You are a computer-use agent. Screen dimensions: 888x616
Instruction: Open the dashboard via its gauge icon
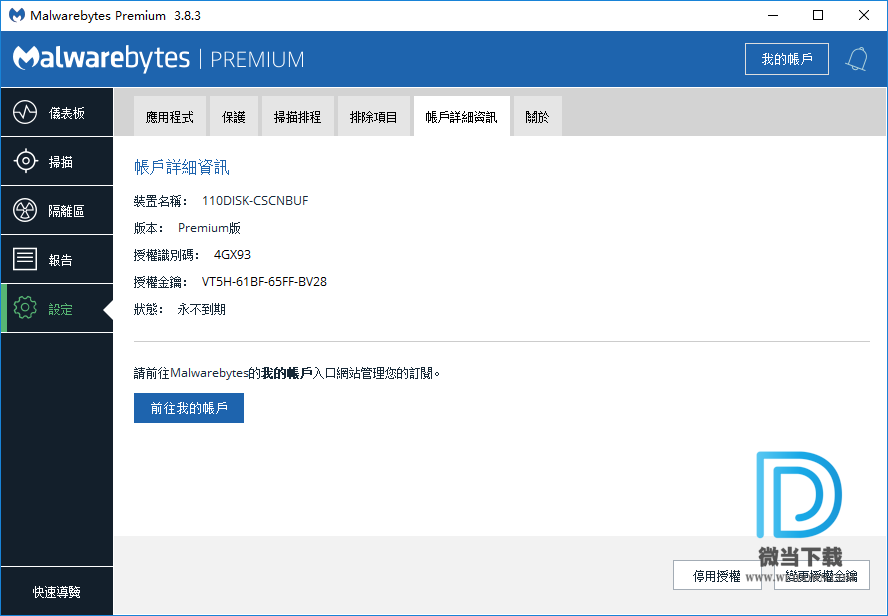coord(25,113)
